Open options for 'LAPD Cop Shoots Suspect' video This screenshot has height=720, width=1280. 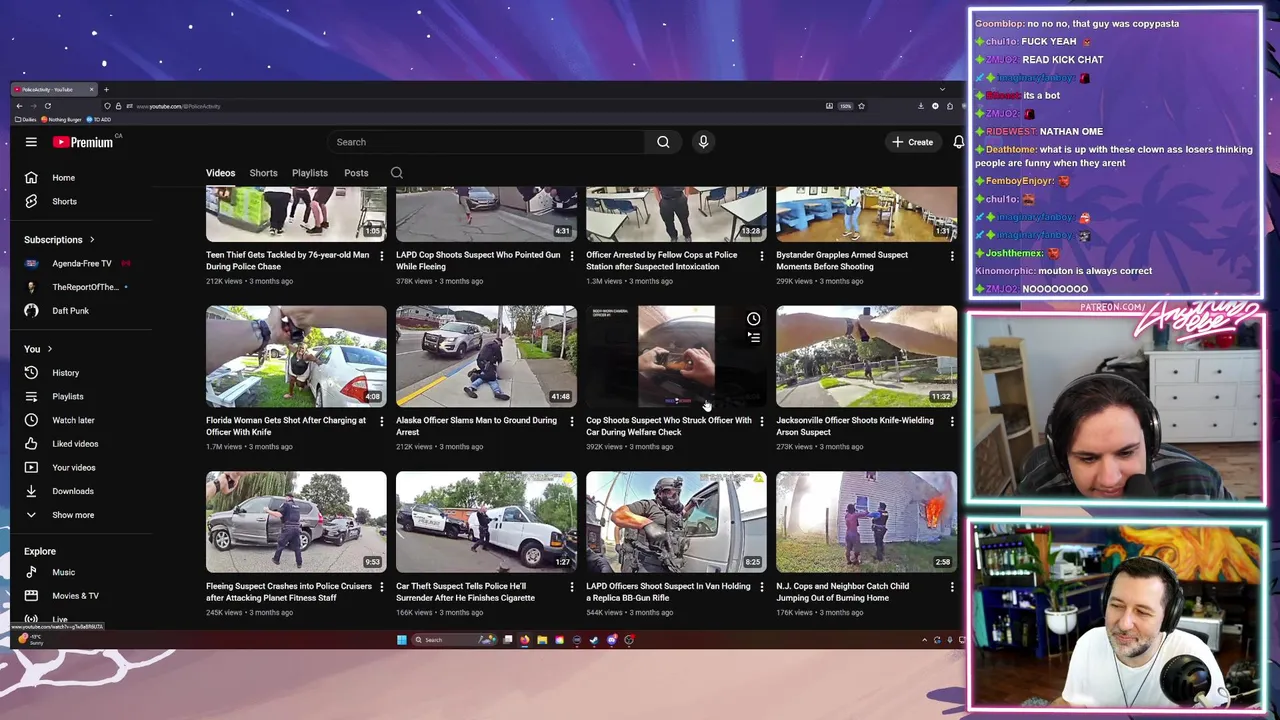click(571, 257)
